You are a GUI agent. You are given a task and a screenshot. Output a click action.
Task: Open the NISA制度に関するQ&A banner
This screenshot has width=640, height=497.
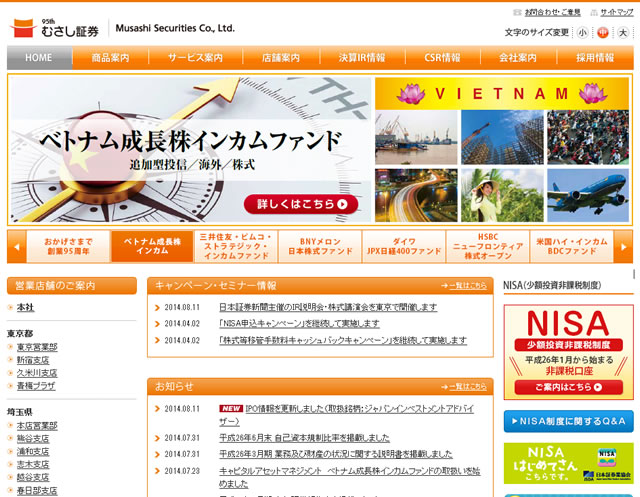tap(569, 422)
